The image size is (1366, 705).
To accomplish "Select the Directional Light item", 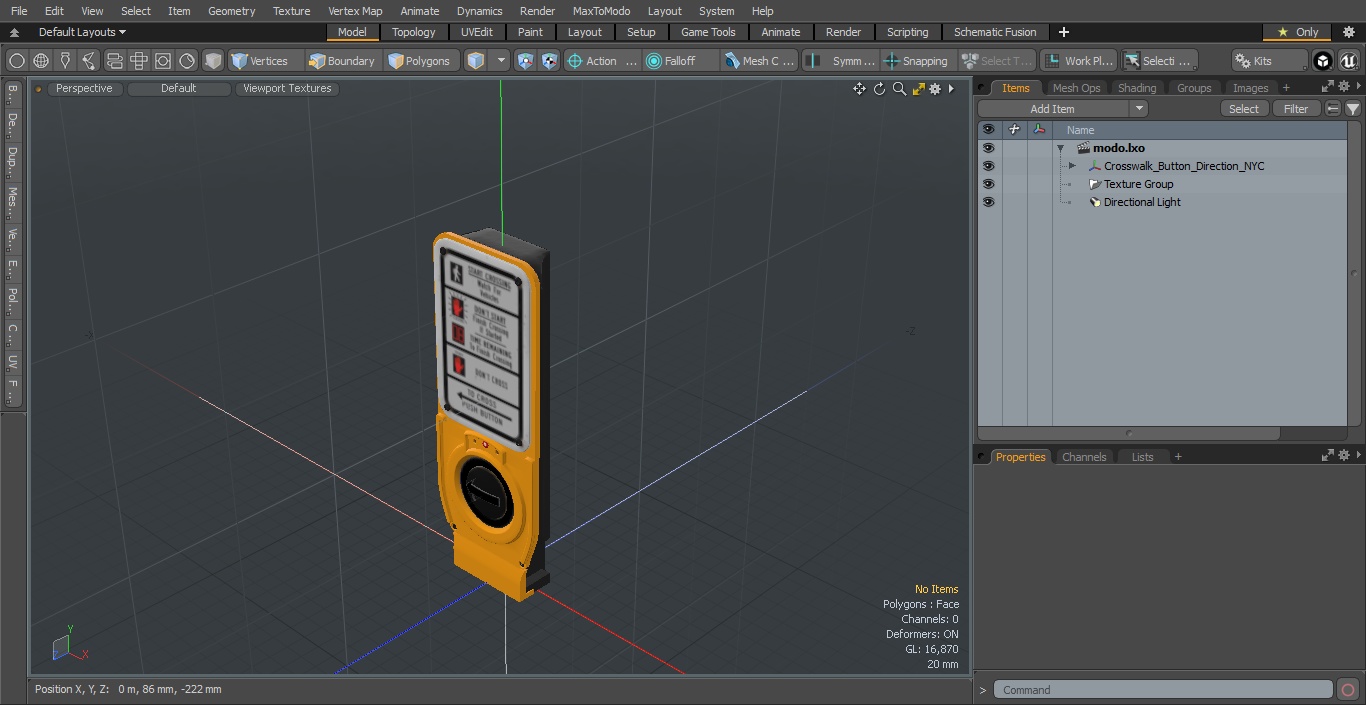I will pos(1142,202).
